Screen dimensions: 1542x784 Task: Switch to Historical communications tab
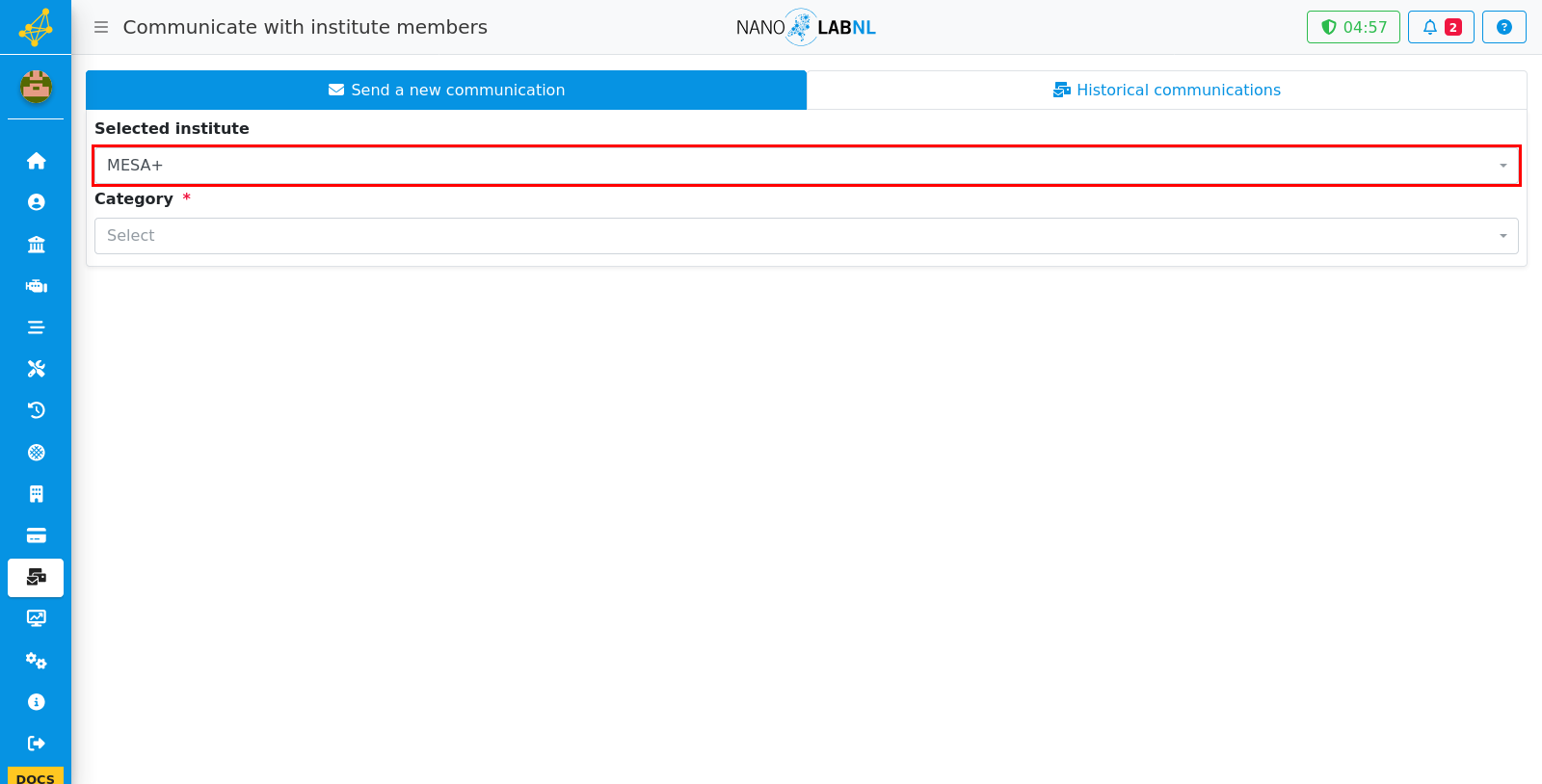tap(1166, 90)
